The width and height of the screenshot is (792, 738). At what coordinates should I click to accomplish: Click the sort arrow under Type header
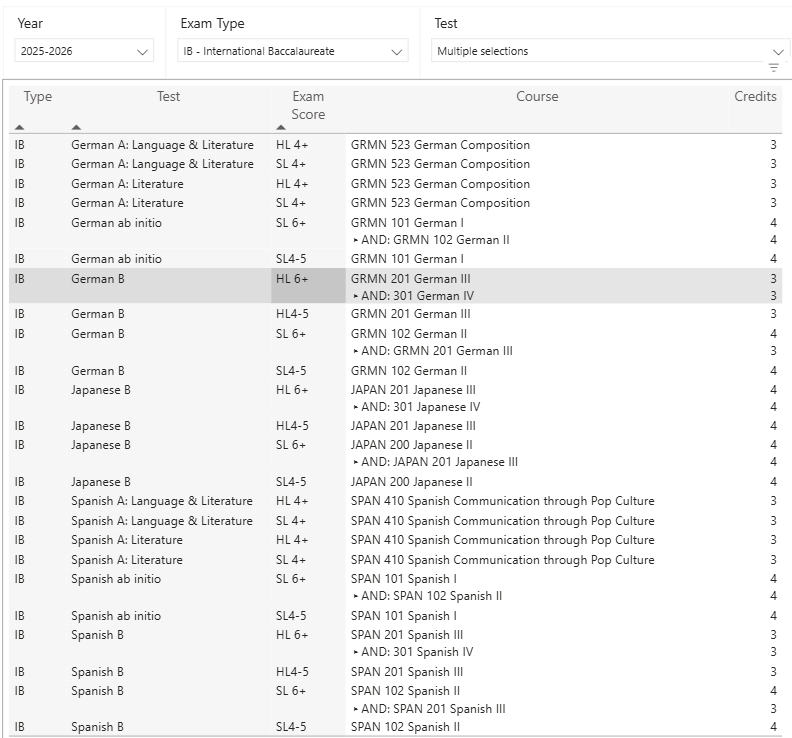[19, 127]
